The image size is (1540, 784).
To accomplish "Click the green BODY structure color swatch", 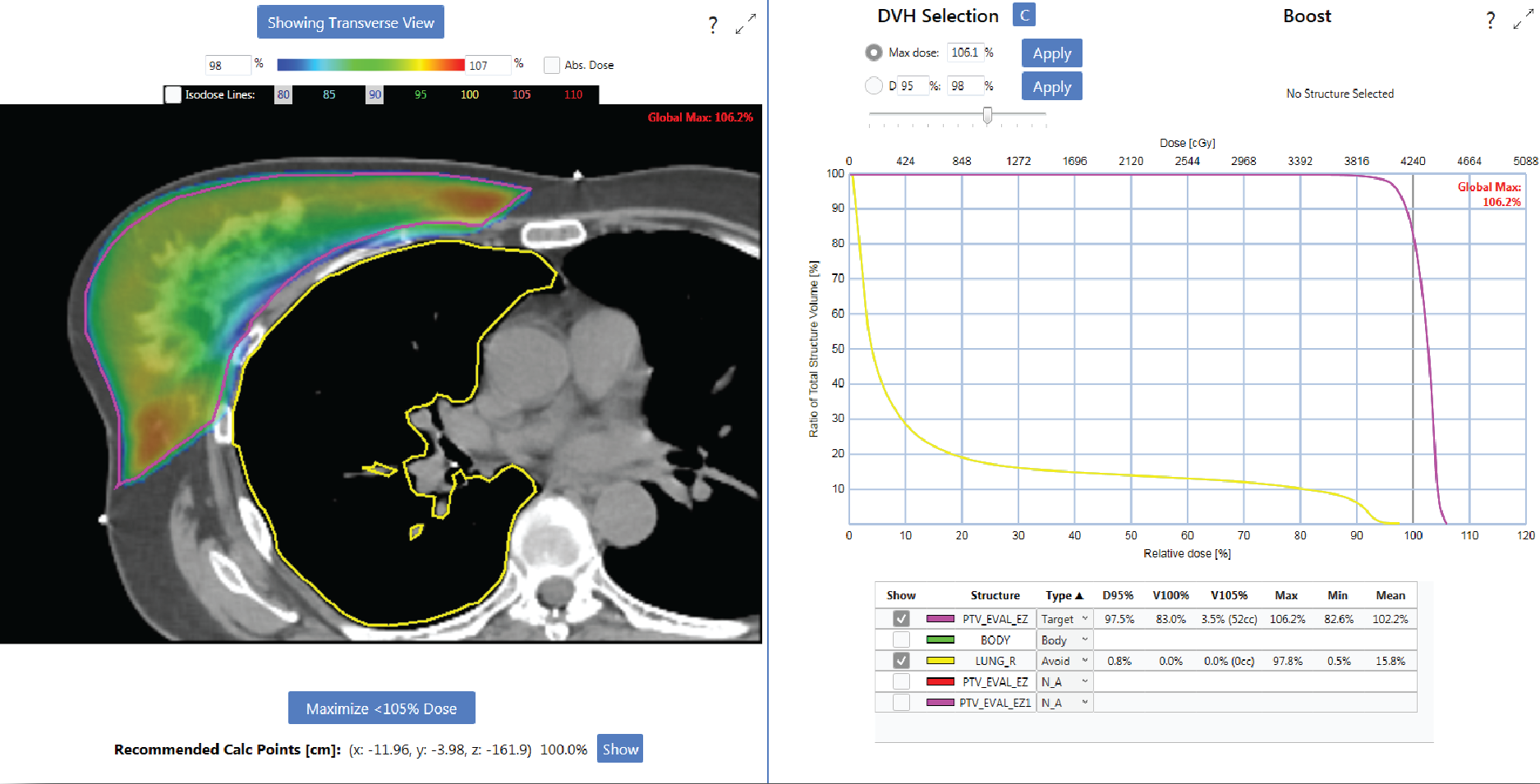I will click(940, 640).
